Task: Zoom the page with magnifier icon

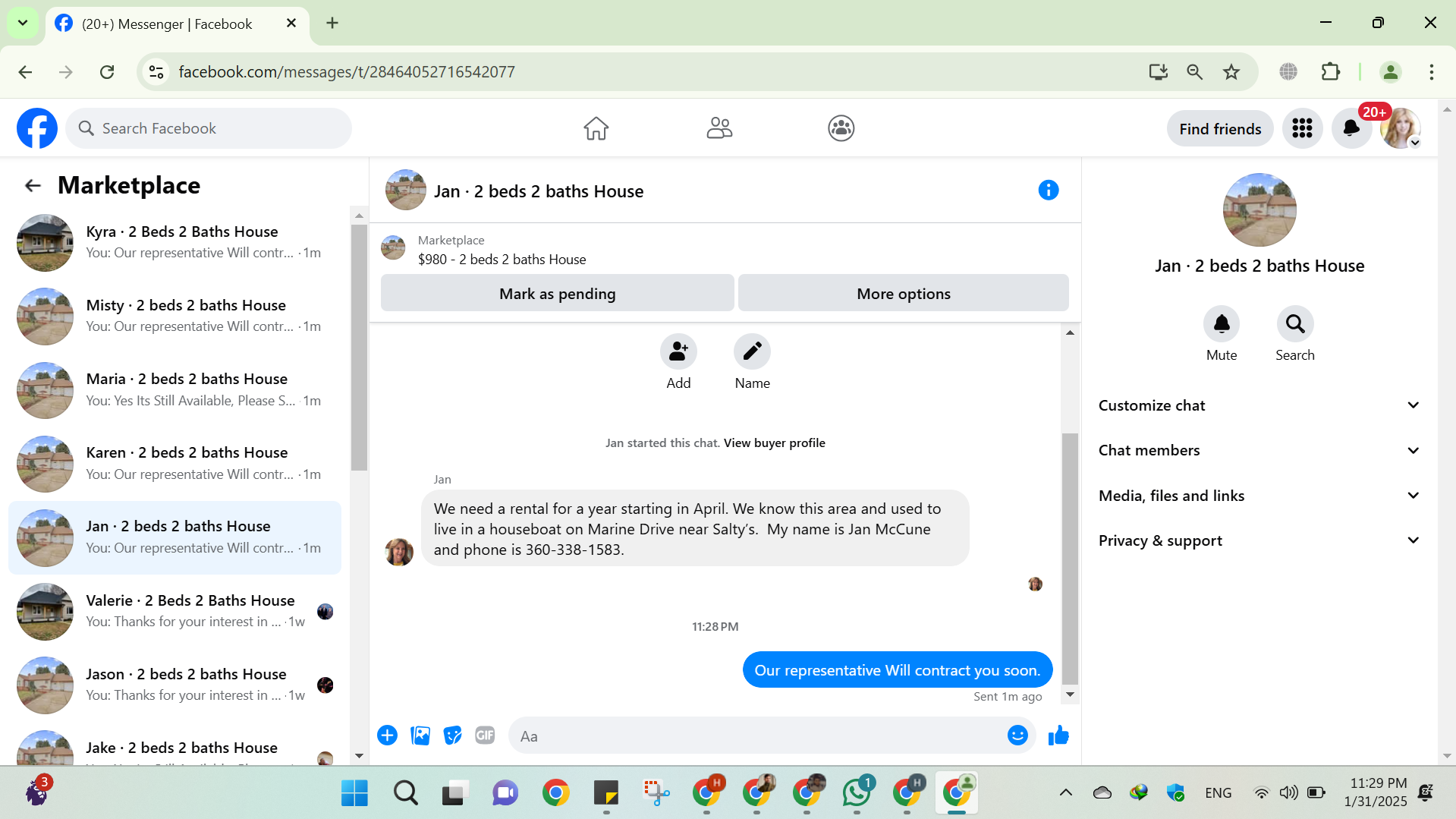Action: click(x=1195, y=72)
